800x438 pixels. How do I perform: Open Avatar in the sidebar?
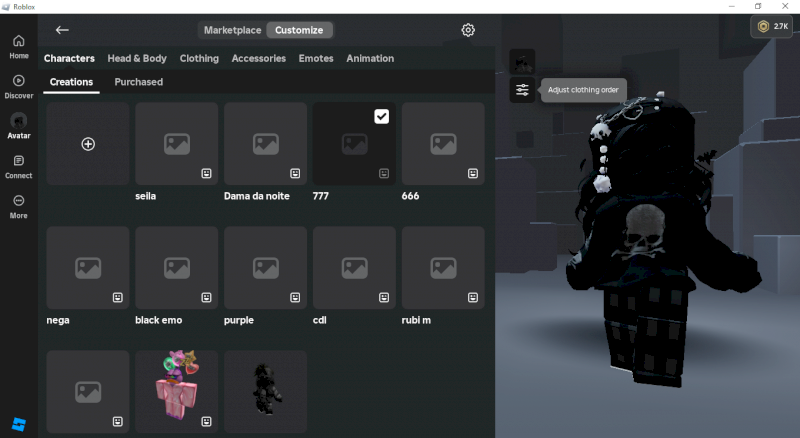click(x=19, y=126)
